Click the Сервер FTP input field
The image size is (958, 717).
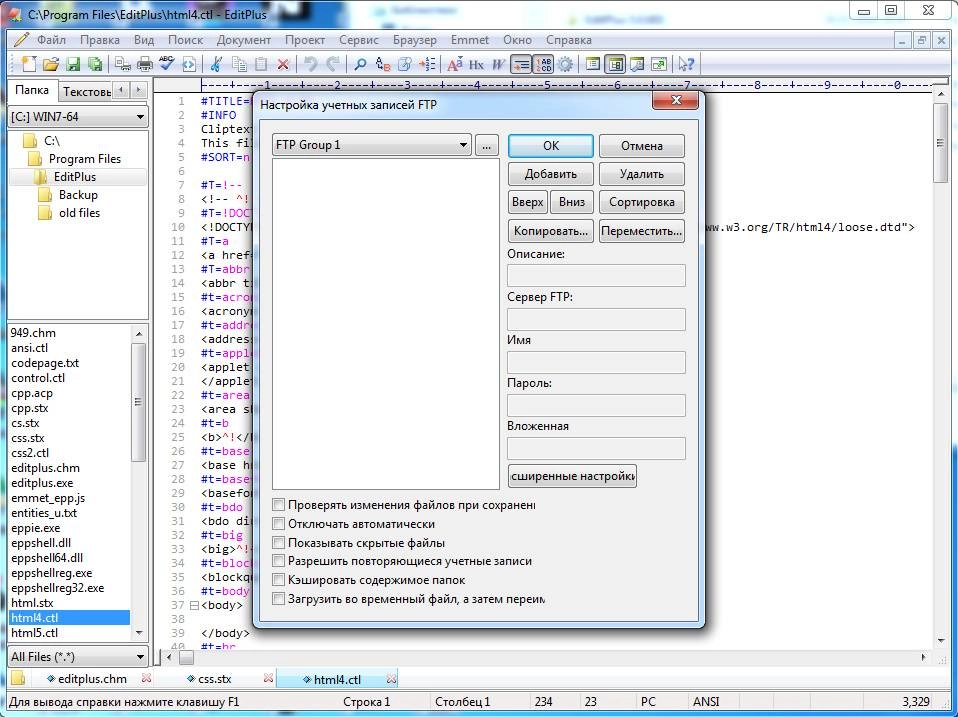[x=596, y=319]
